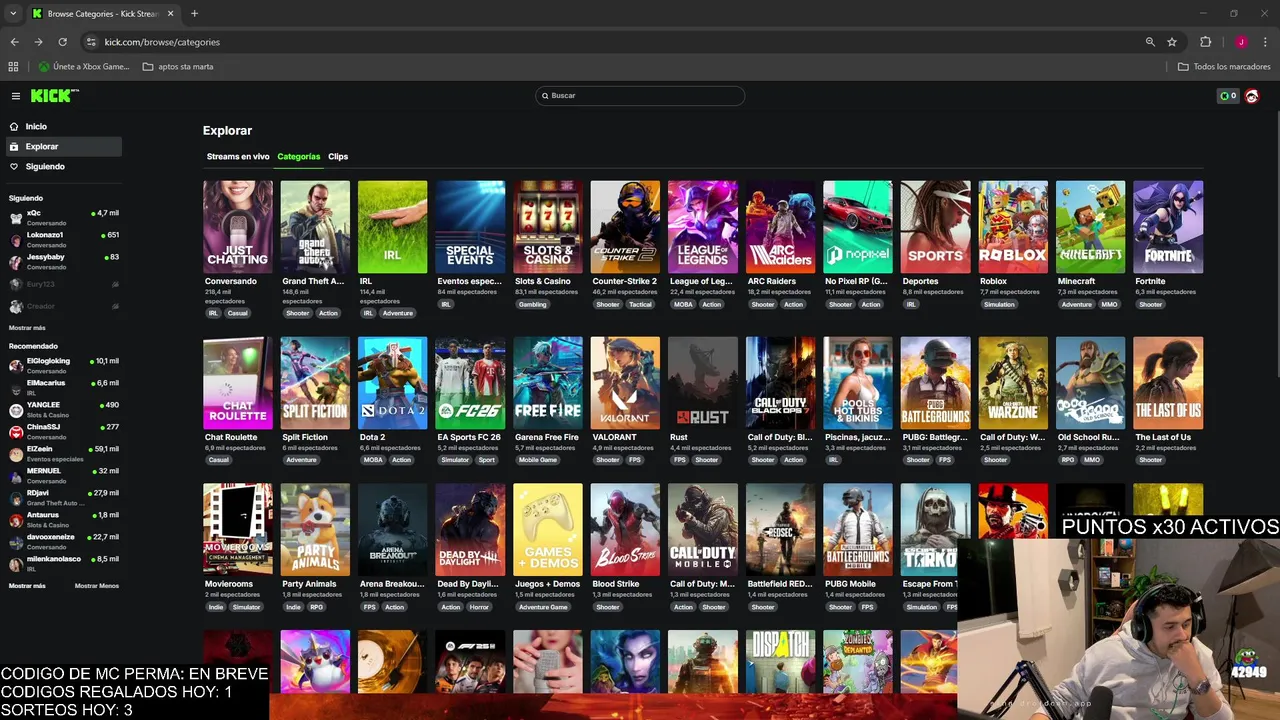Open the Just Chatting category thumbnail

(238, 227)
